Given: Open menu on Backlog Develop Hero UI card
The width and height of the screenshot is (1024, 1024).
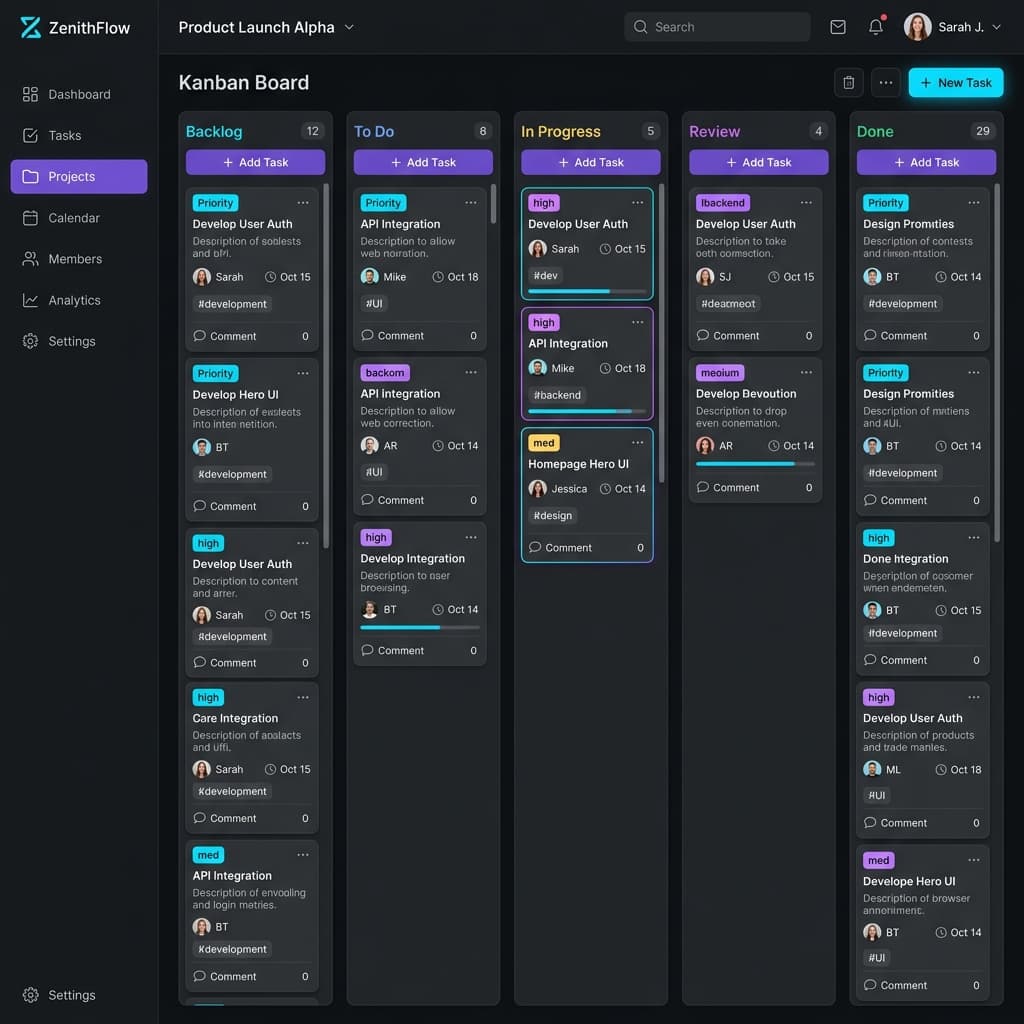Looking at the screenshot, I should (x=303, y=373).
